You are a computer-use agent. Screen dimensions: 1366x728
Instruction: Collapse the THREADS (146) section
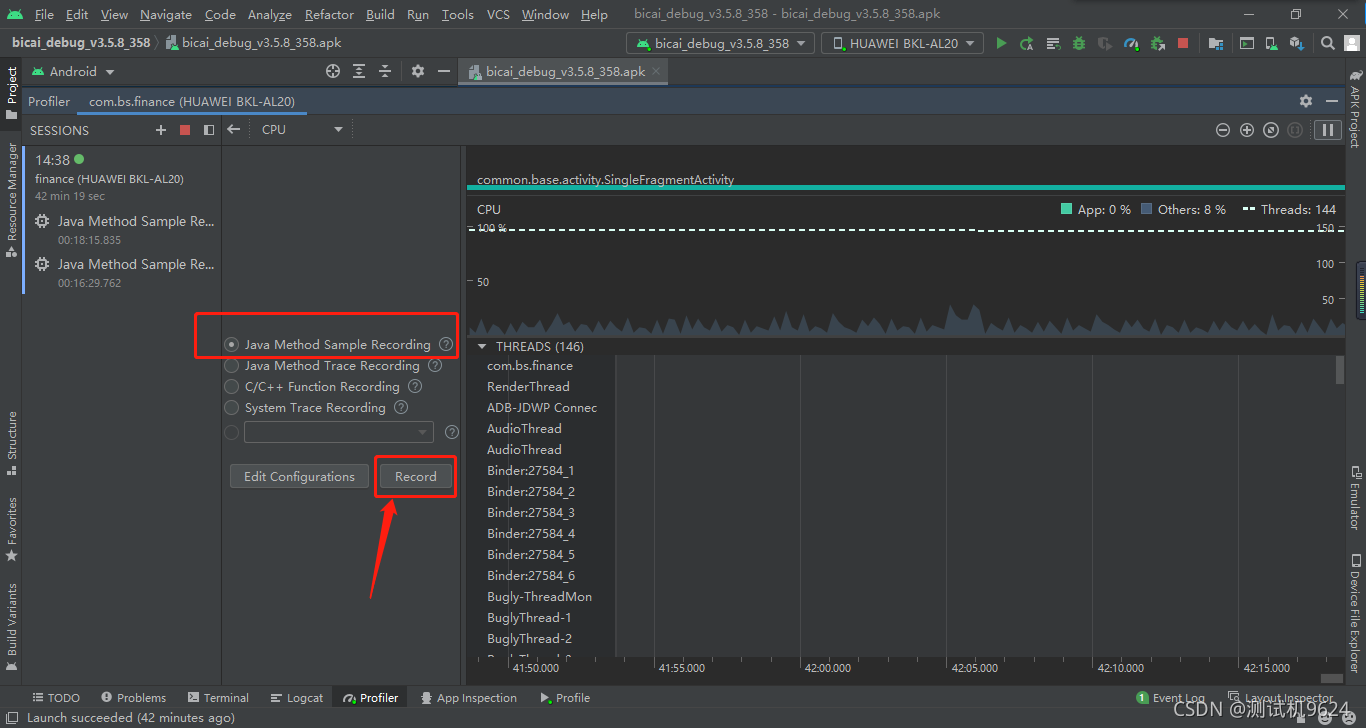pos(482,347)
